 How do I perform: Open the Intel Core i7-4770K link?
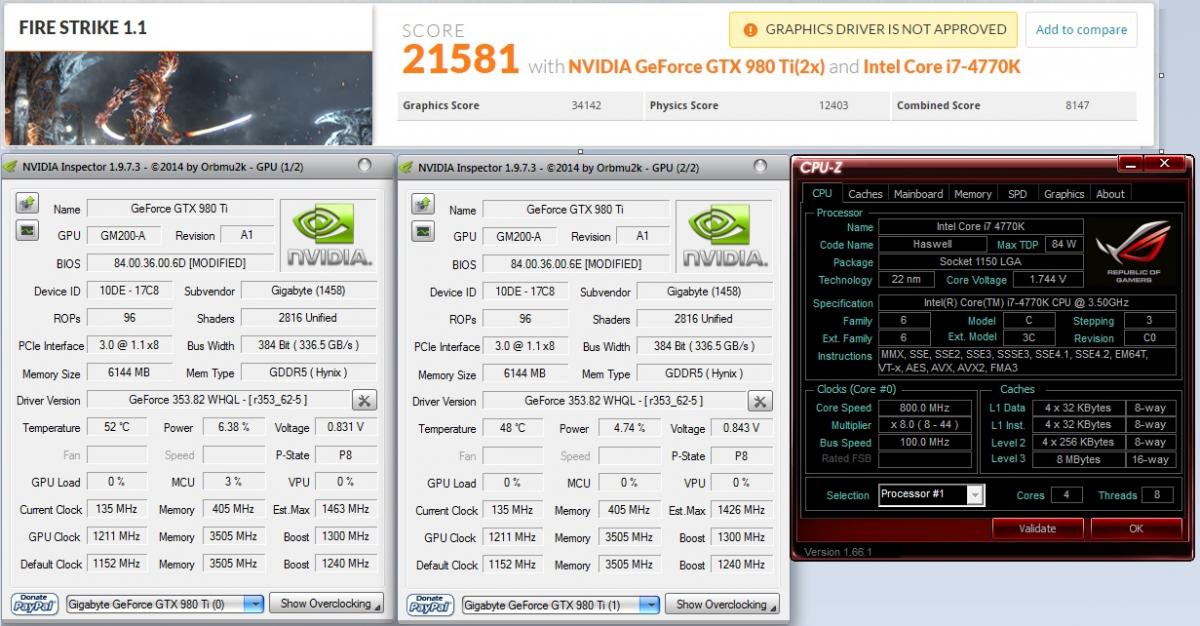[941, 67]
